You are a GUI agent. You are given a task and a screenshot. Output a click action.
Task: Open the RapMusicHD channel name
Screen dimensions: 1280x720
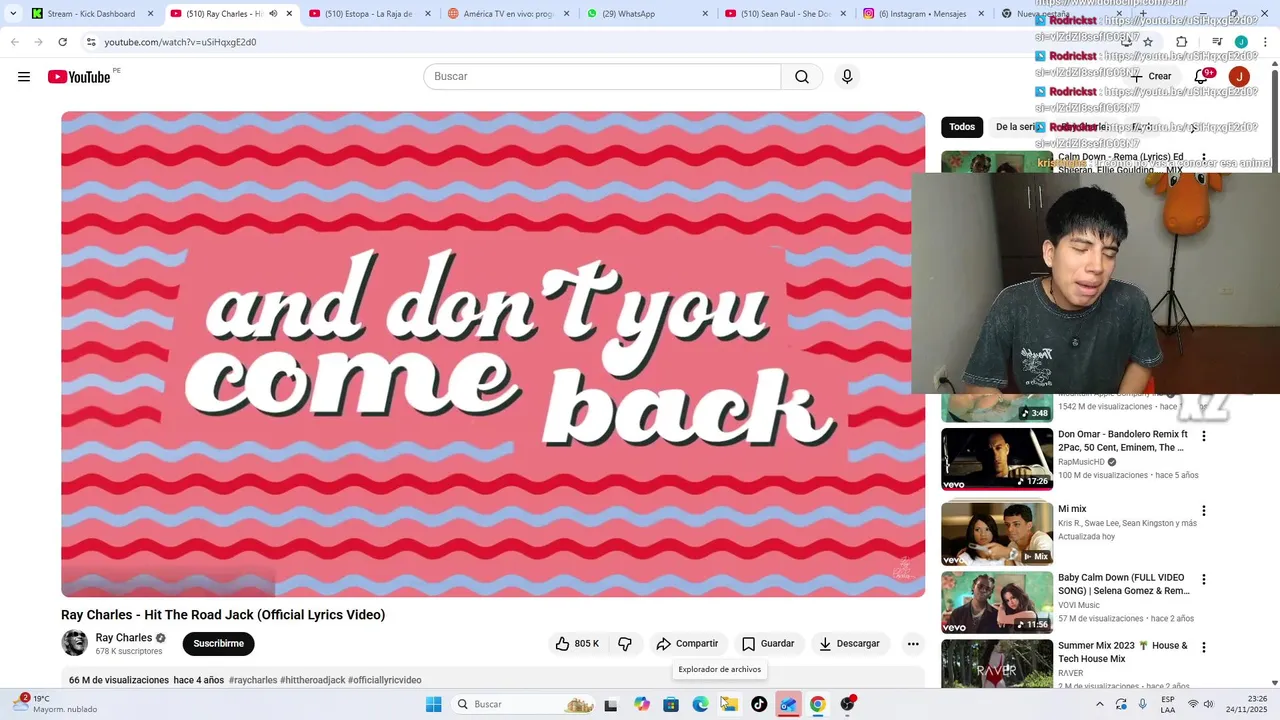1081,462
